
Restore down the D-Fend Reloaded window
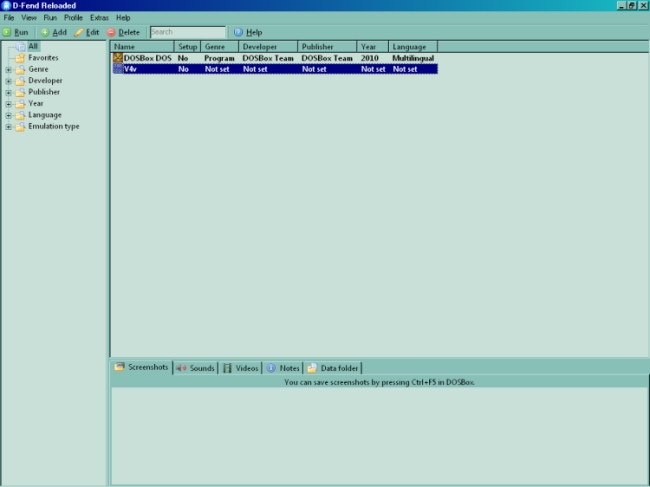coord(631,5)
